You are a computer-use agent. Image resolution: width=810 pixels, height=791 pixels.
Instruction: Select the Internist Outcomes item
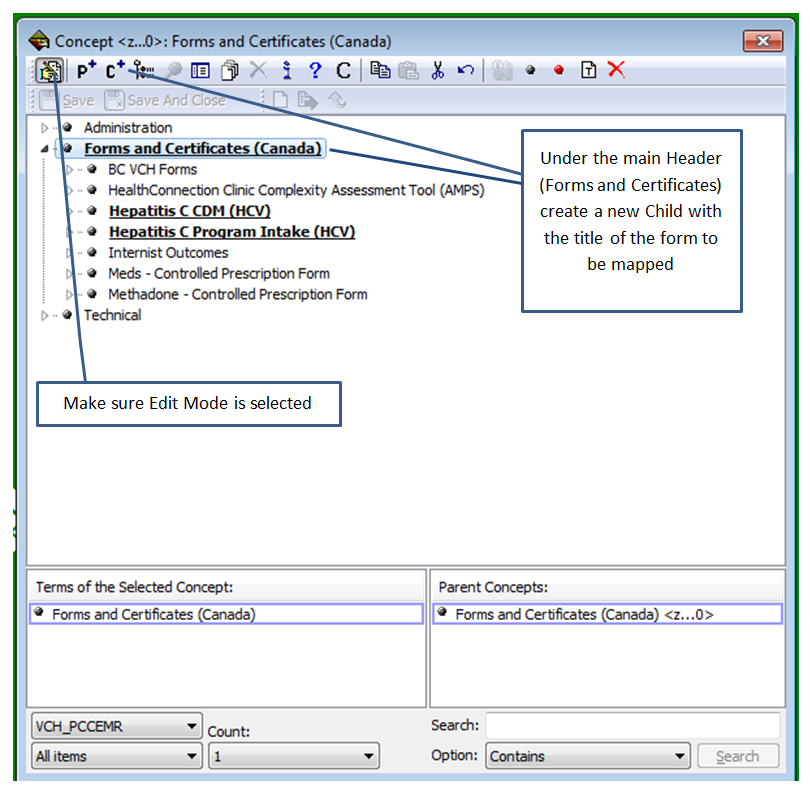(x=168, y=253)
